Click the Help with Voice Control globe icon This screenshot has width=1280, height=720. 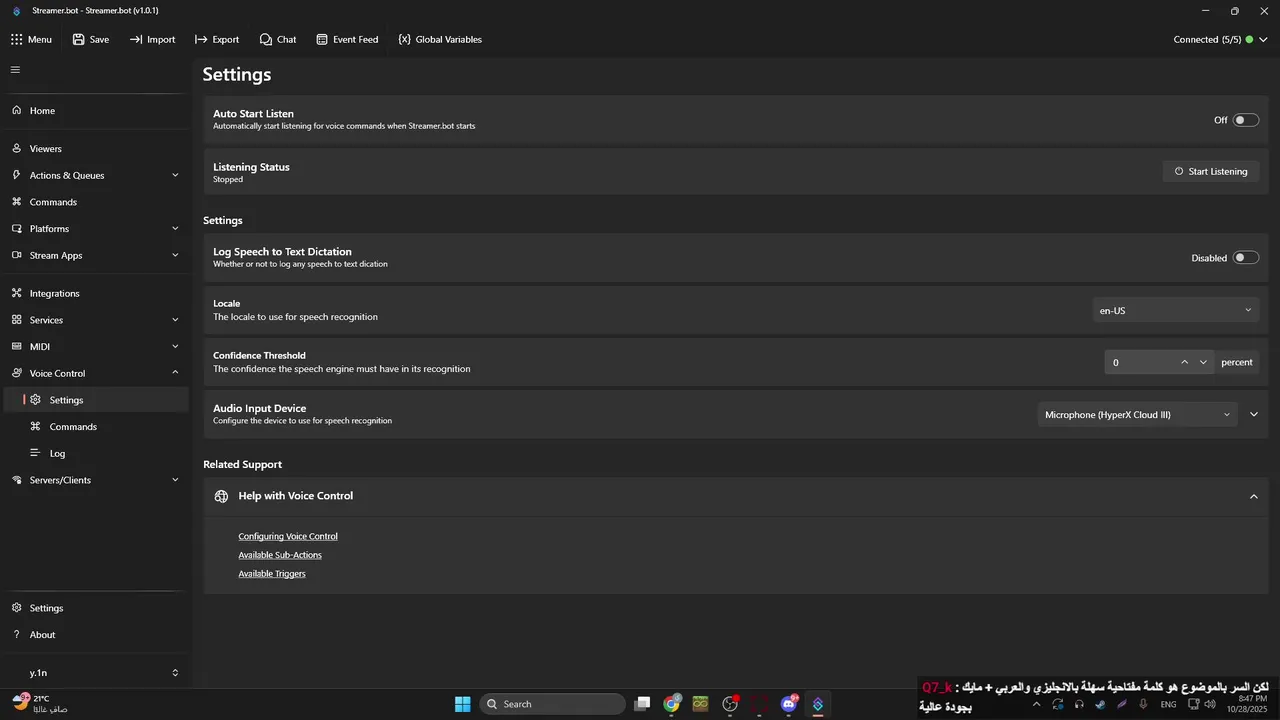222,496
